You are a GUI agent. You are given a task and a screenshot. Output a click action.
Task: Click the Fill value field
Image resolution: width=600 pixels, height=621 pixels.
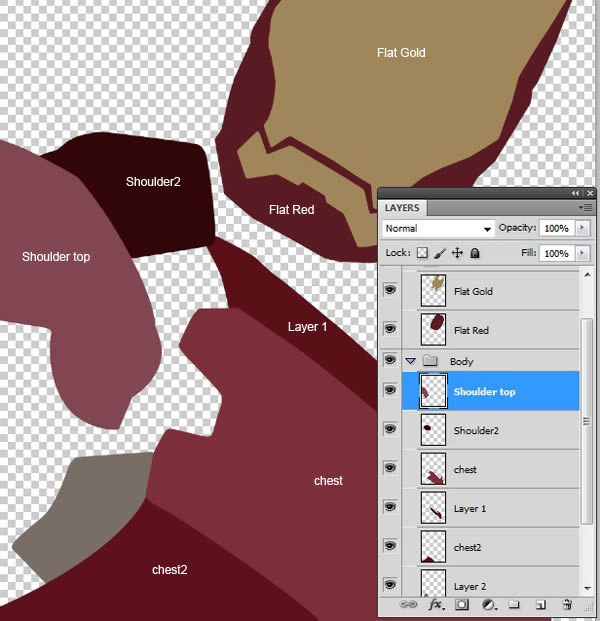557,253
